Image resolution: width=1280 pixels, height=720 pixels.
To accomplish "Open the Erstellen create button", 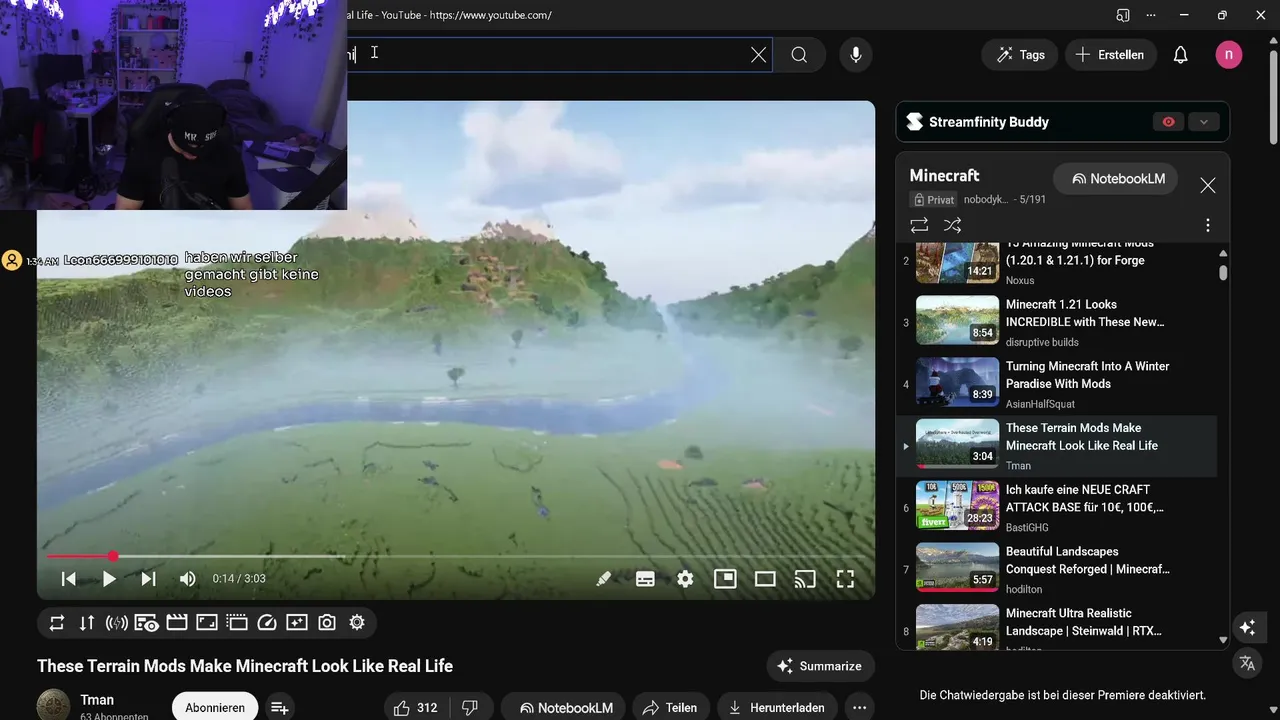I will pyautogui.click(x=1110, y=55).
